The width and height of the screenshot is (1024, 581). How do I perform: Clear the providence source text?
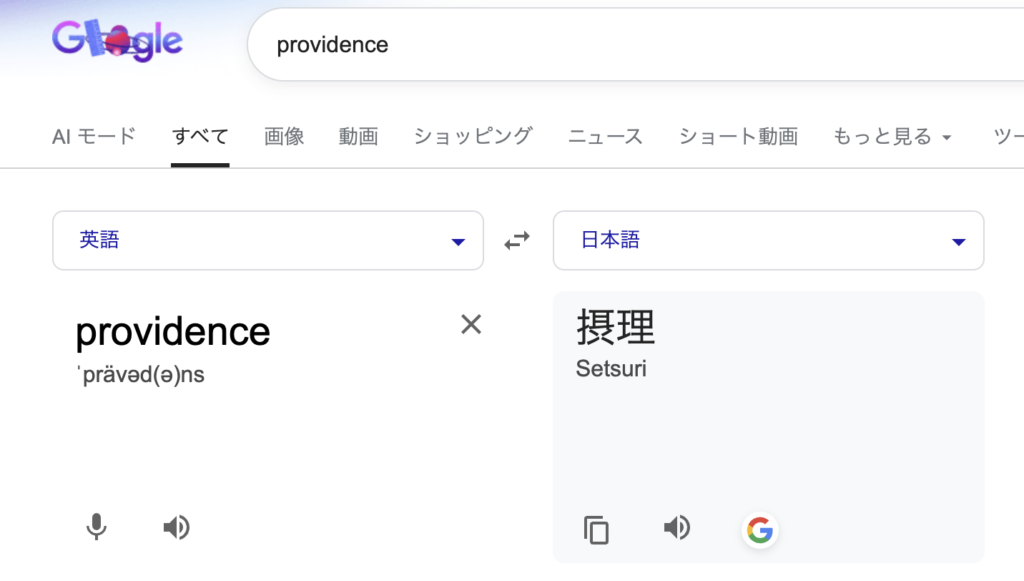coord(471,324)
